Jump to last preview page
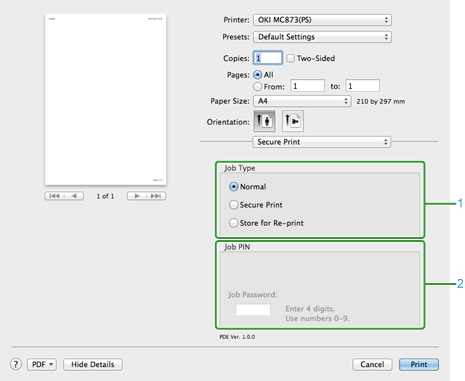This screenshot has width=465, height=381. coord(156,196)
